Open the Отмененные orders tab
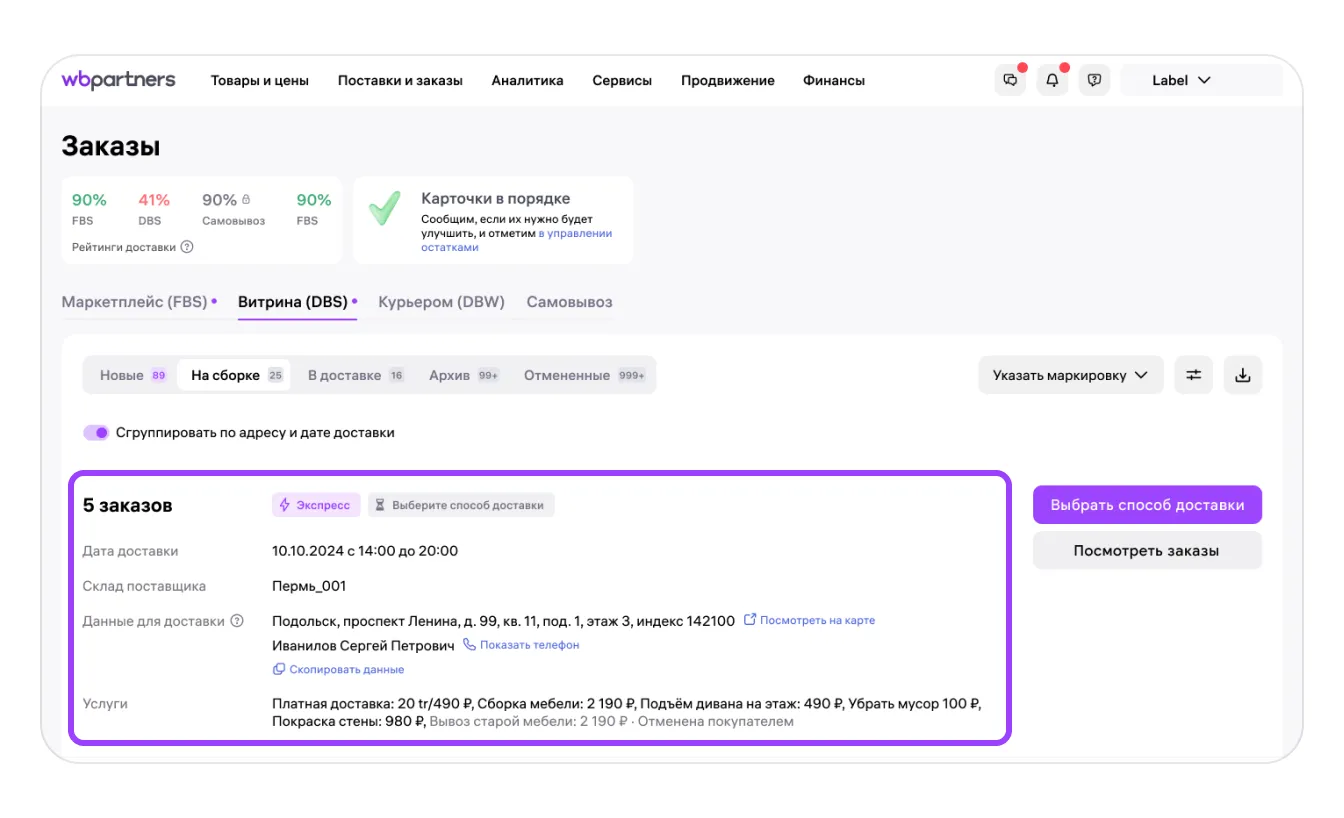The image size is (1344, 818). click(584, 375)
